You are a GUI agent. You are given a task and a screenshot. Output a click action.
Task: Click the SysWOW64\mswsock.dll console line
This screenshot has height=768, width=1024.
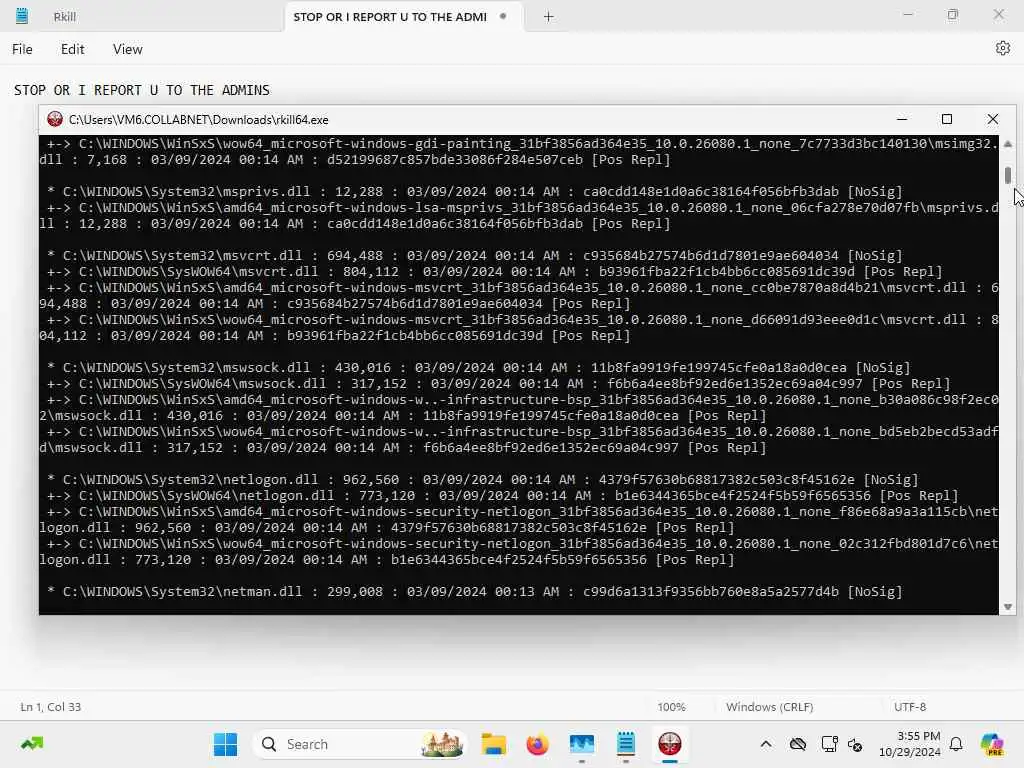(x=499, y=383)
